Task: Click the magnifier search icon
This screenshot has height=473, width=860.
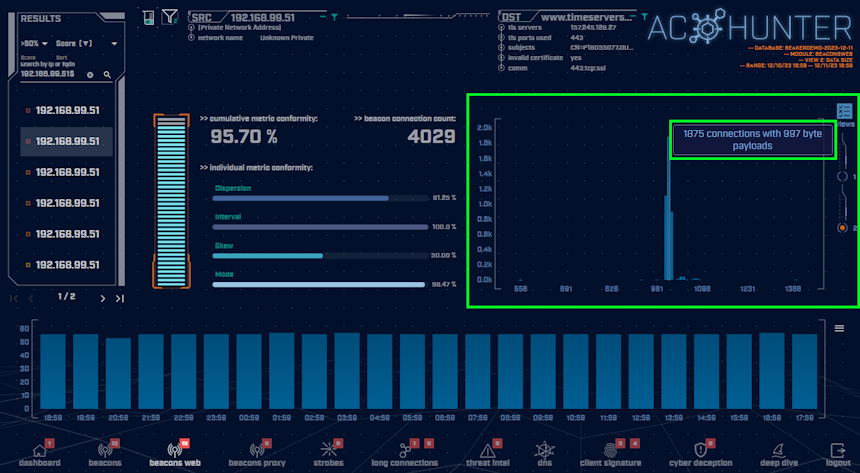Action: tap(107, 75)
